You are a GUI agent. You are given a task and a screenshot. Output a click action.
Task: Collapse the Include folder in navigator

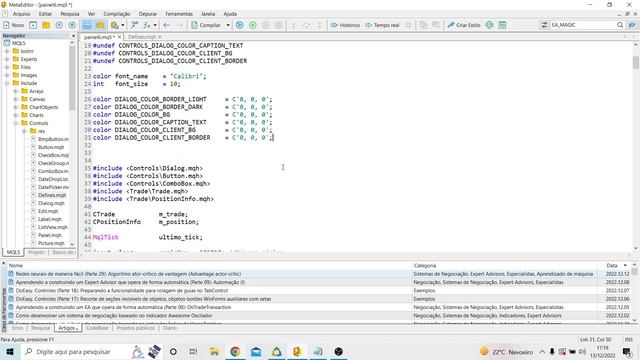(7, 83)
